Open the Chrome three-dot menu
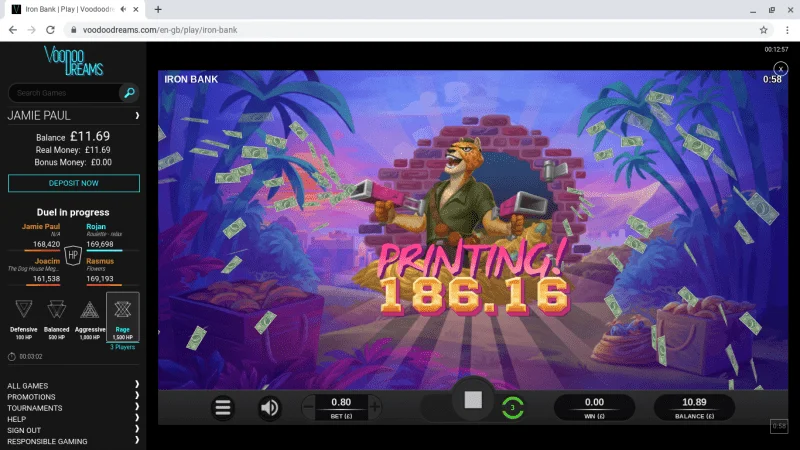The width and height of the screenshot is (800, 450). pyautogui.click(x=787, y=30)
